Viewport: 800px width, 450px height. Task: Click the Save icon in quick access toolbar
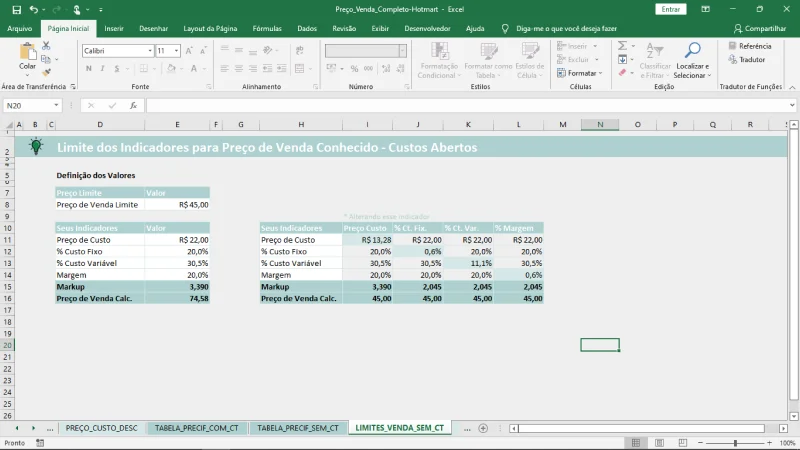click(x=16, y=9)
